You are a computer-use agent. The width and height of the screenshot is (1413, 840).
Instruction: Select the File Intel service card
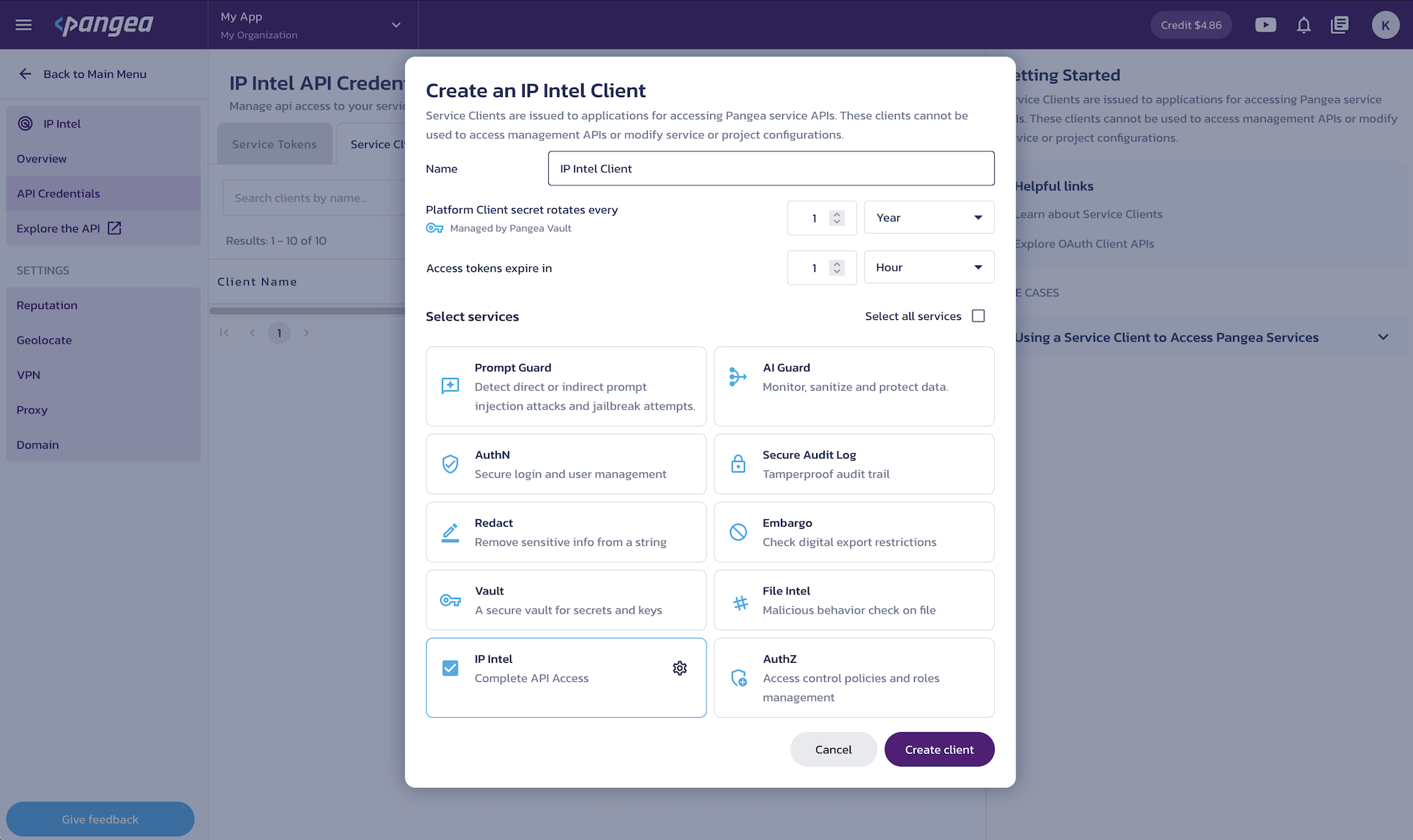click(854, 600)
